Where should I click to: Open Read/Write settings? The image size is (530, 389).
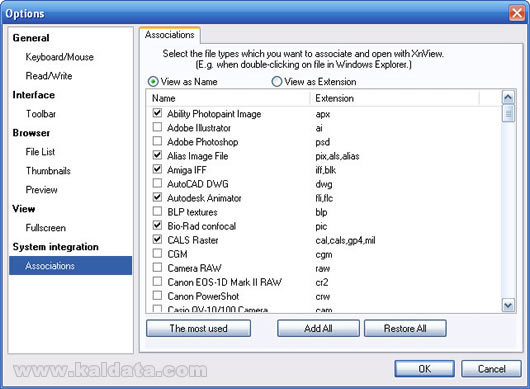pyautogui.click(x=49, y=76)
